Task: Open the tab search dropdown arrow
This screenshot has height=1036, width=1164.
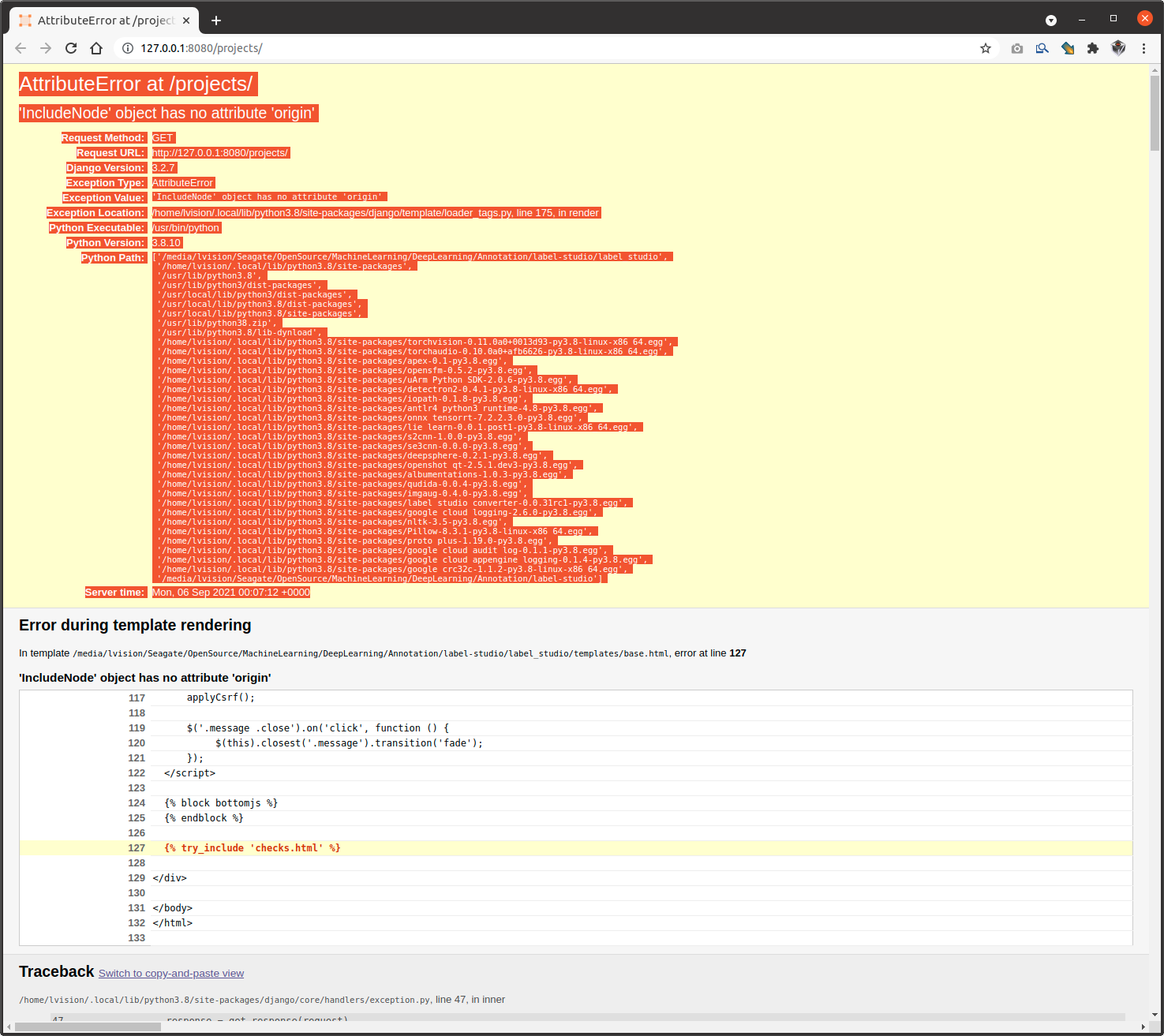Action: pos(1051,20)
